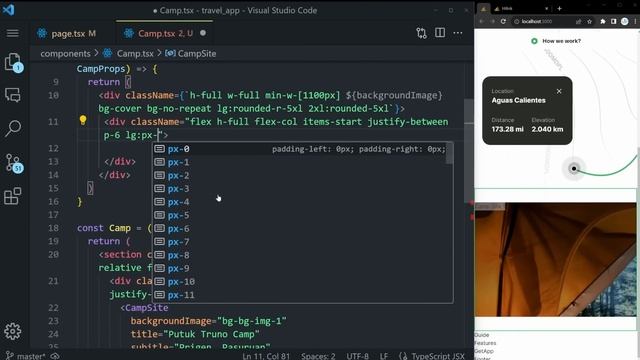Open the Extensions view
640x360 pixels.
coord(13,196)
